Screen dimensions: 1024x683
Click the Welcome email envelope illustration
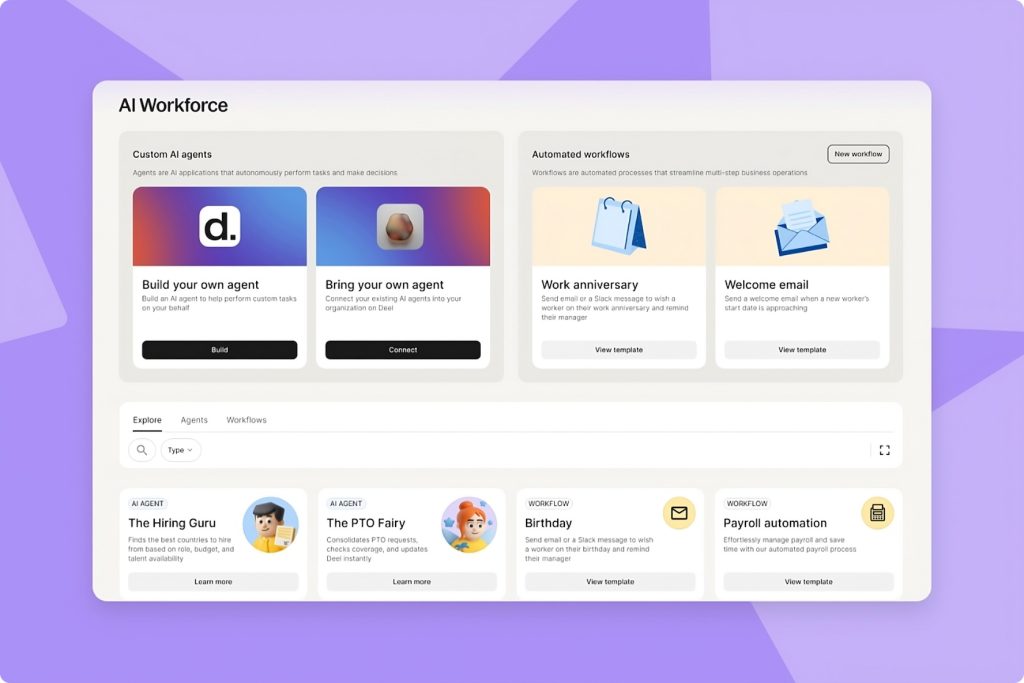click(x=802, y=228)
